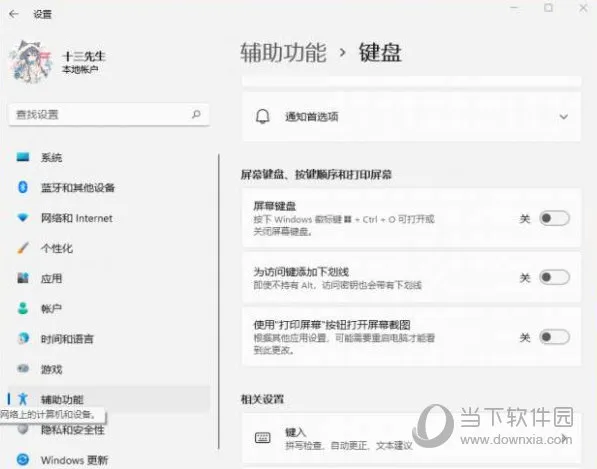This screenshot has width=597, height=469.
Task: Turn on the 屏幕键盘 toggle
Action: tap(554, 218)
